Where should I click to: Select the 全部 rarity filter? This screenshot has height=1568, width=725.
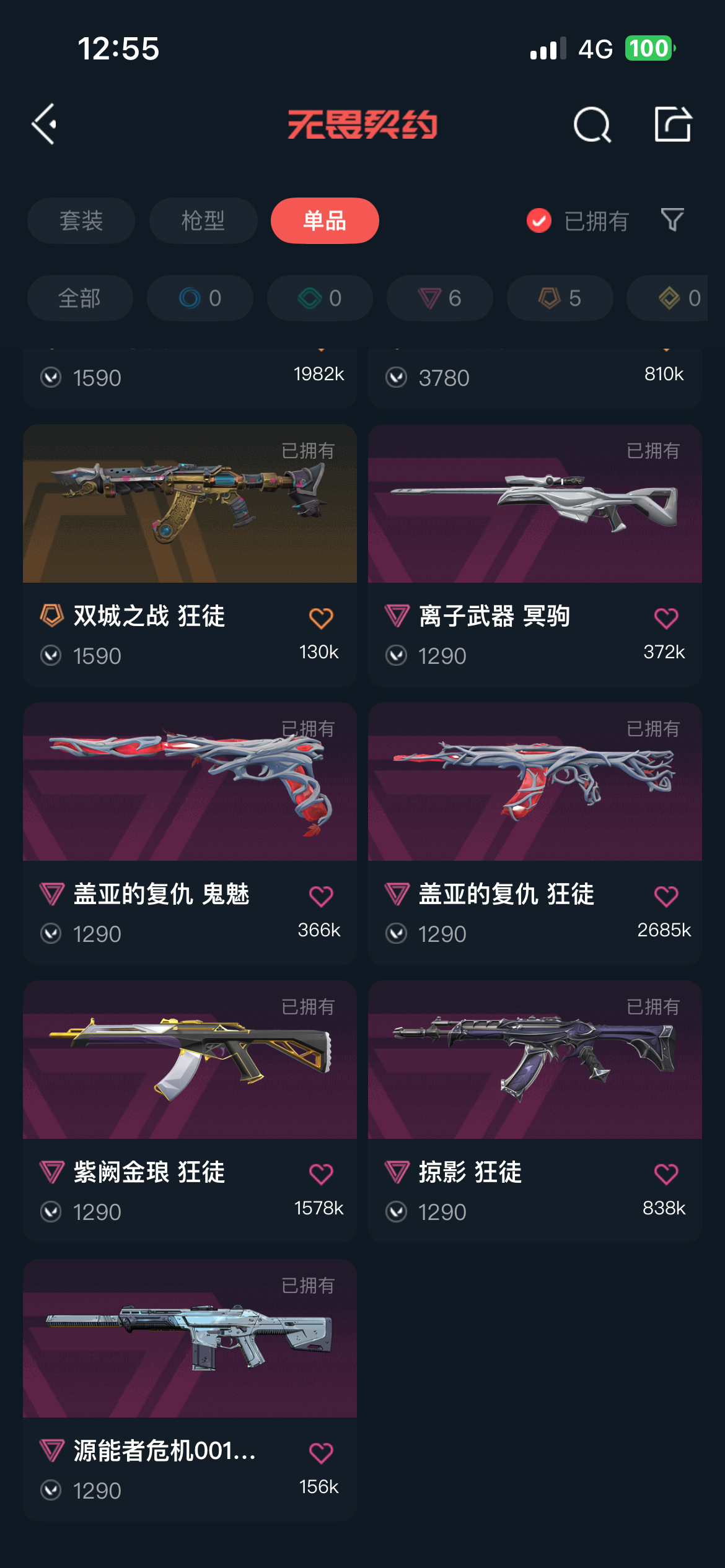80,298
